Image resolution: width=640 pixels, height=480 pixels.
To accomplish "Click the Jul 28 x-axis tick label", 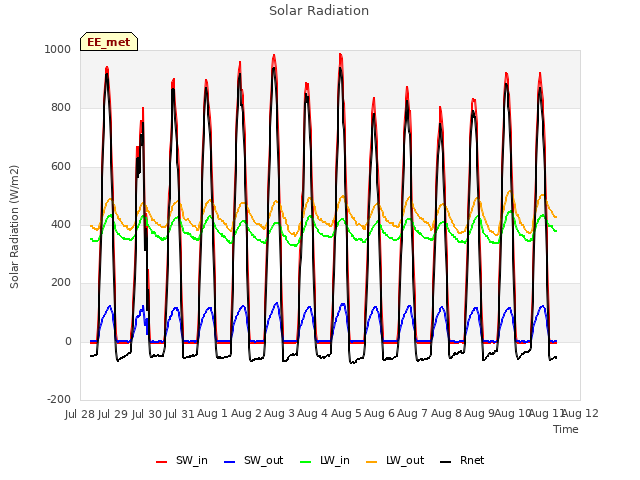I will 80,414.
